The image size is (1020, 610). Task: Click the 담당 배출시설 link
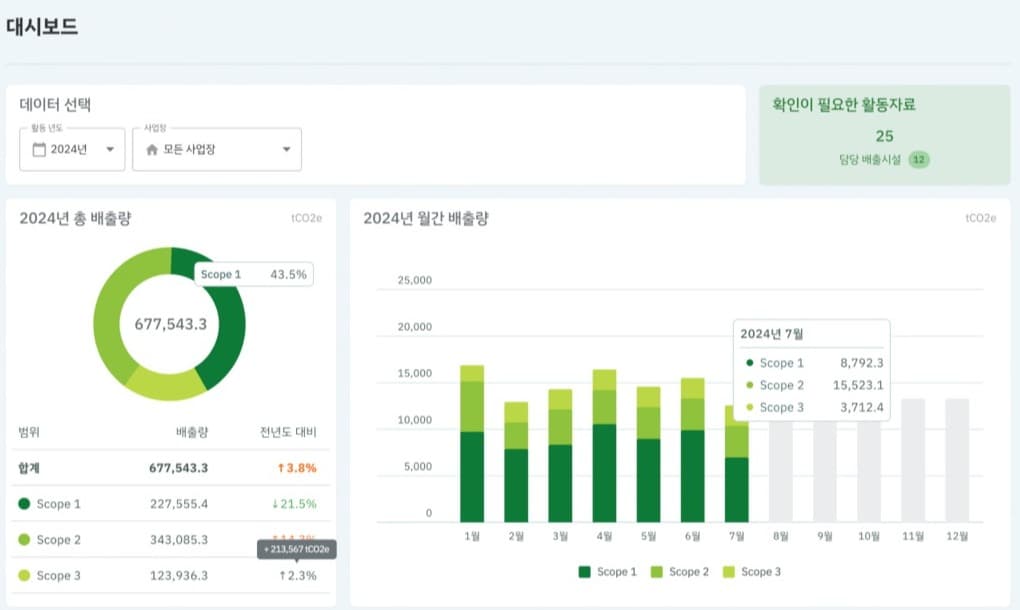click(870, 159)
